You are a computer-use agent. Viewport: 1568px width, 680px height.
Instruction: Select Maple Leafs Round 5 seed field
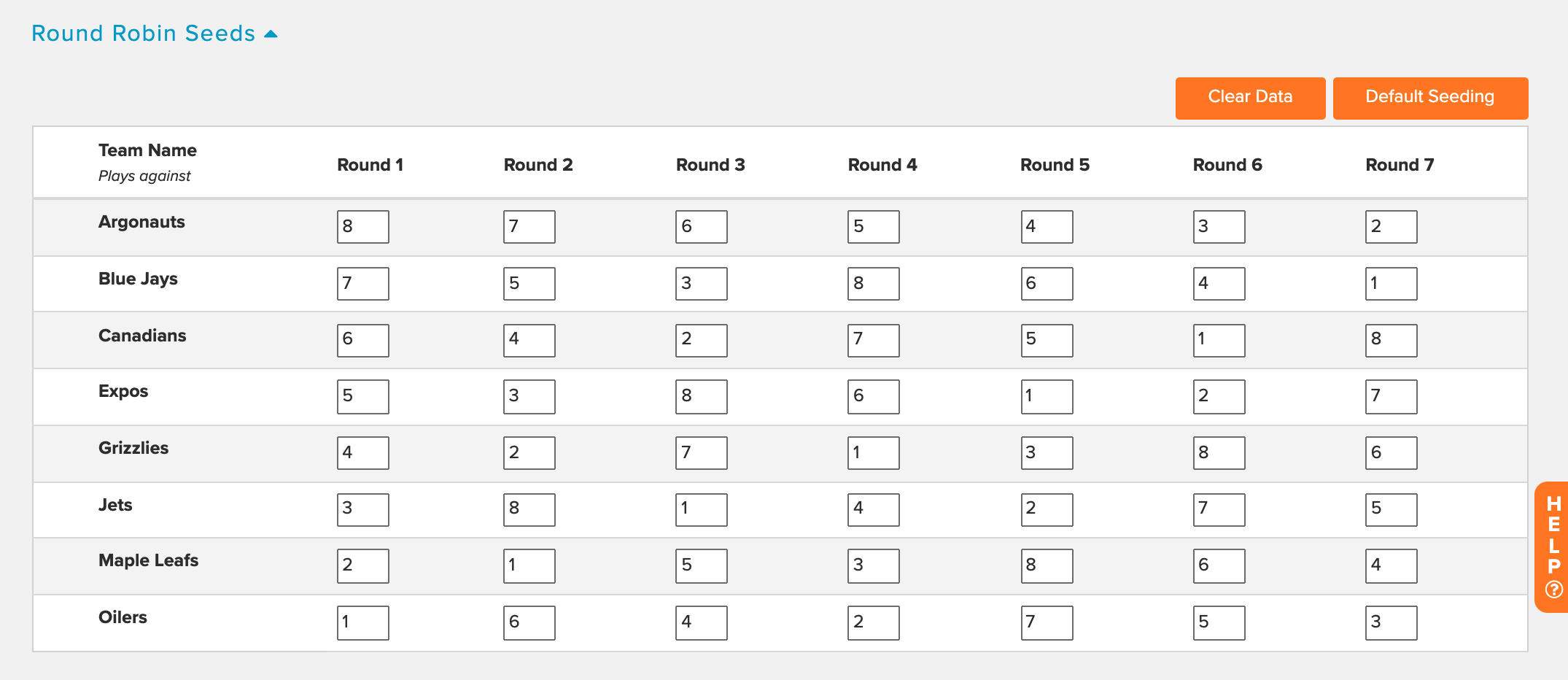click(1047, 566)
